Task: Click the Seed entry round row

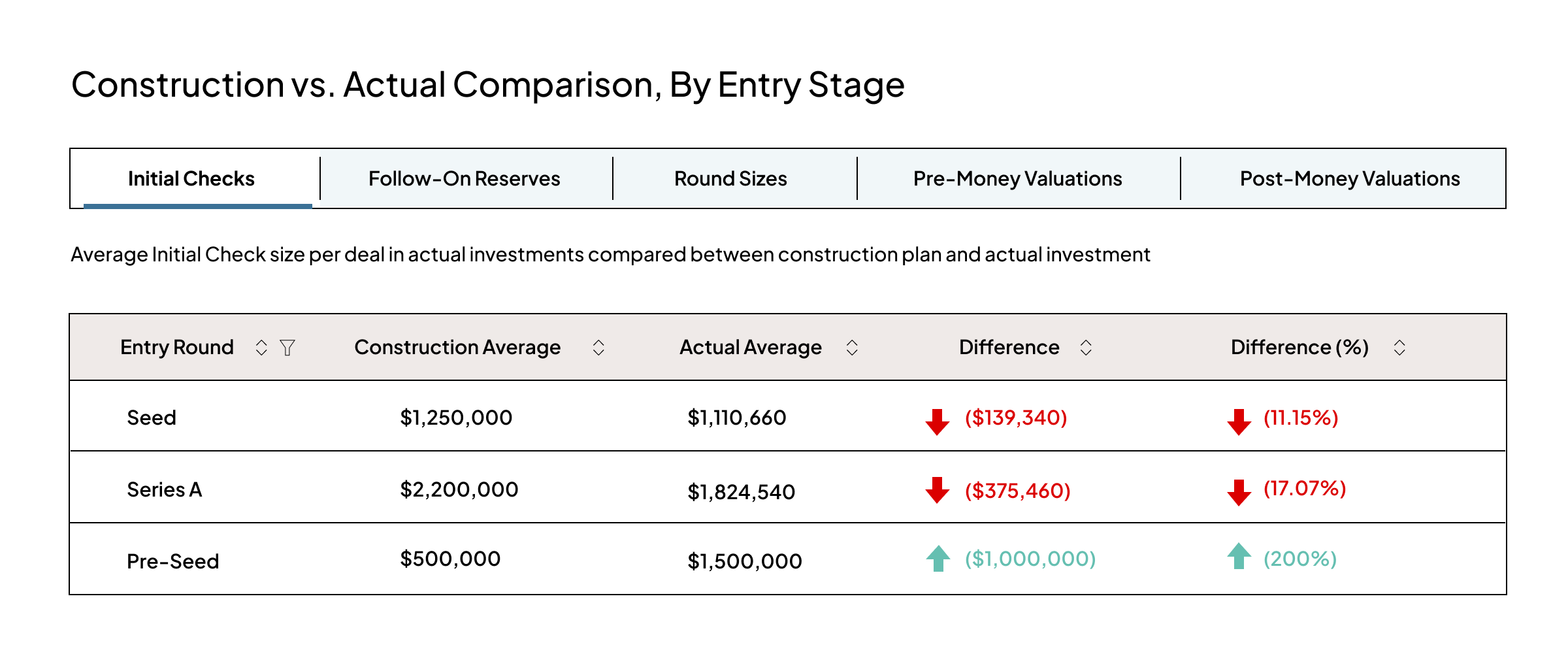Action: (152, 418)
